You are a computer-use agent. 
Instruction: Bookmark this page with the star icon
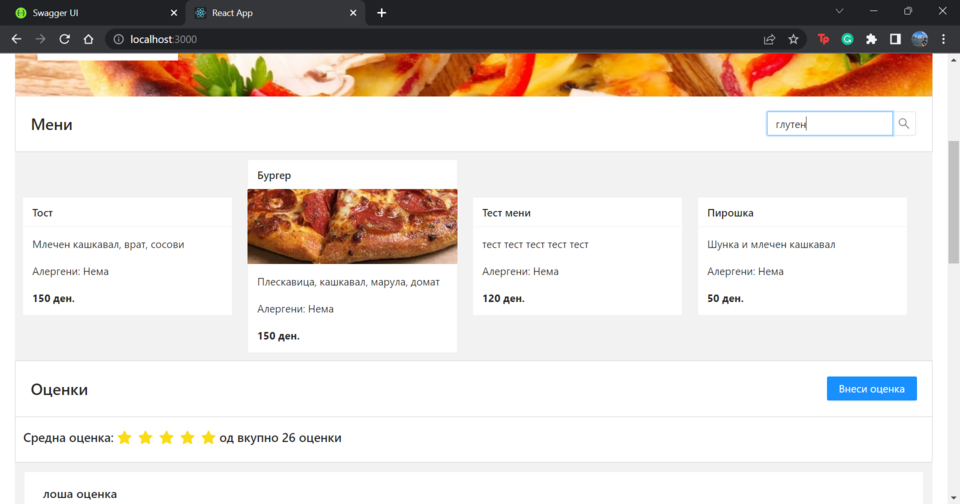793,39
